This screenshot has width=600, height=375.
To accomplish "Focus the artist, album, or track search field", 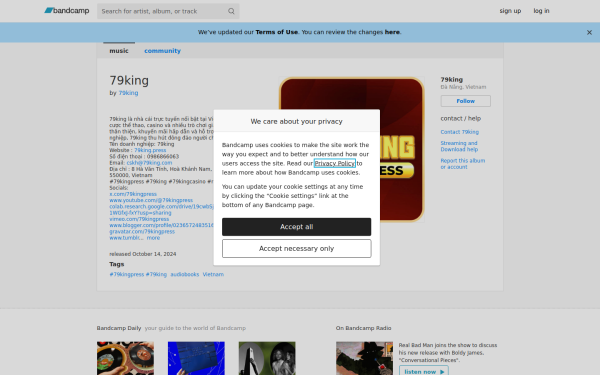I will [x=168, y=11].
